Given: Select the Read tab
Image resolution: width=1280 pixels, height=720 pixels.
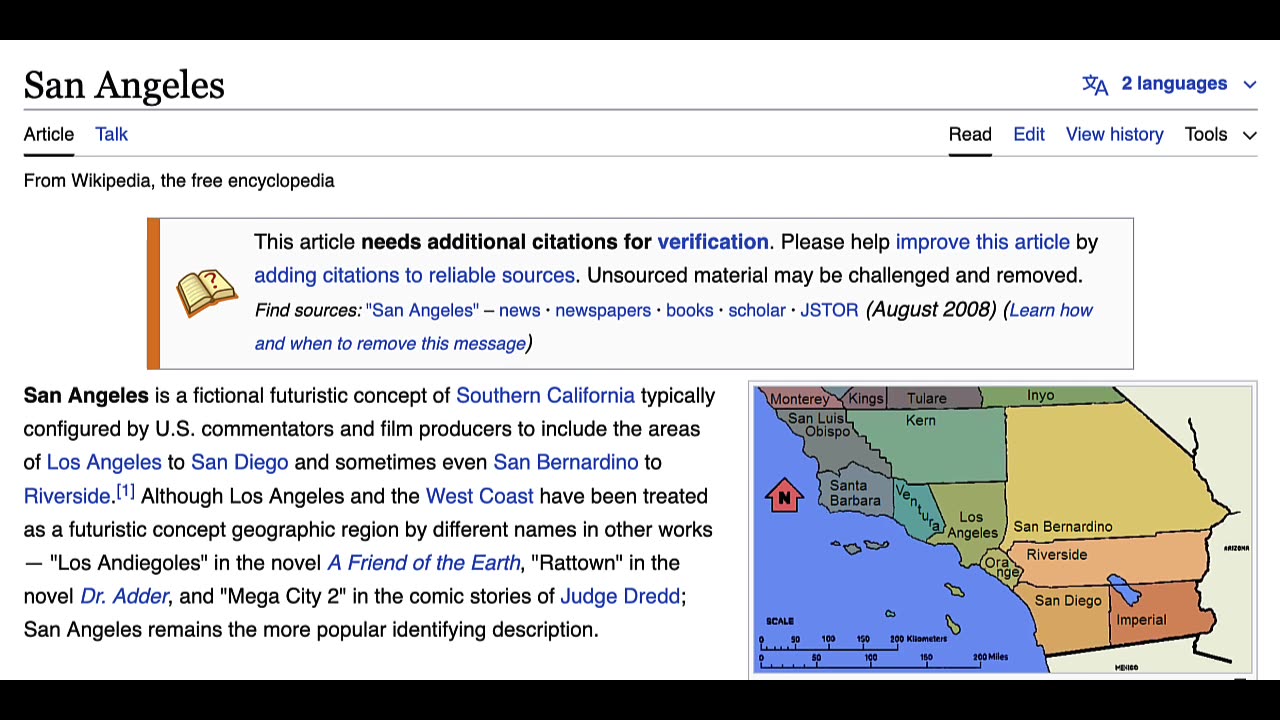Looking at the screenshot, I should tap(970, 134).
